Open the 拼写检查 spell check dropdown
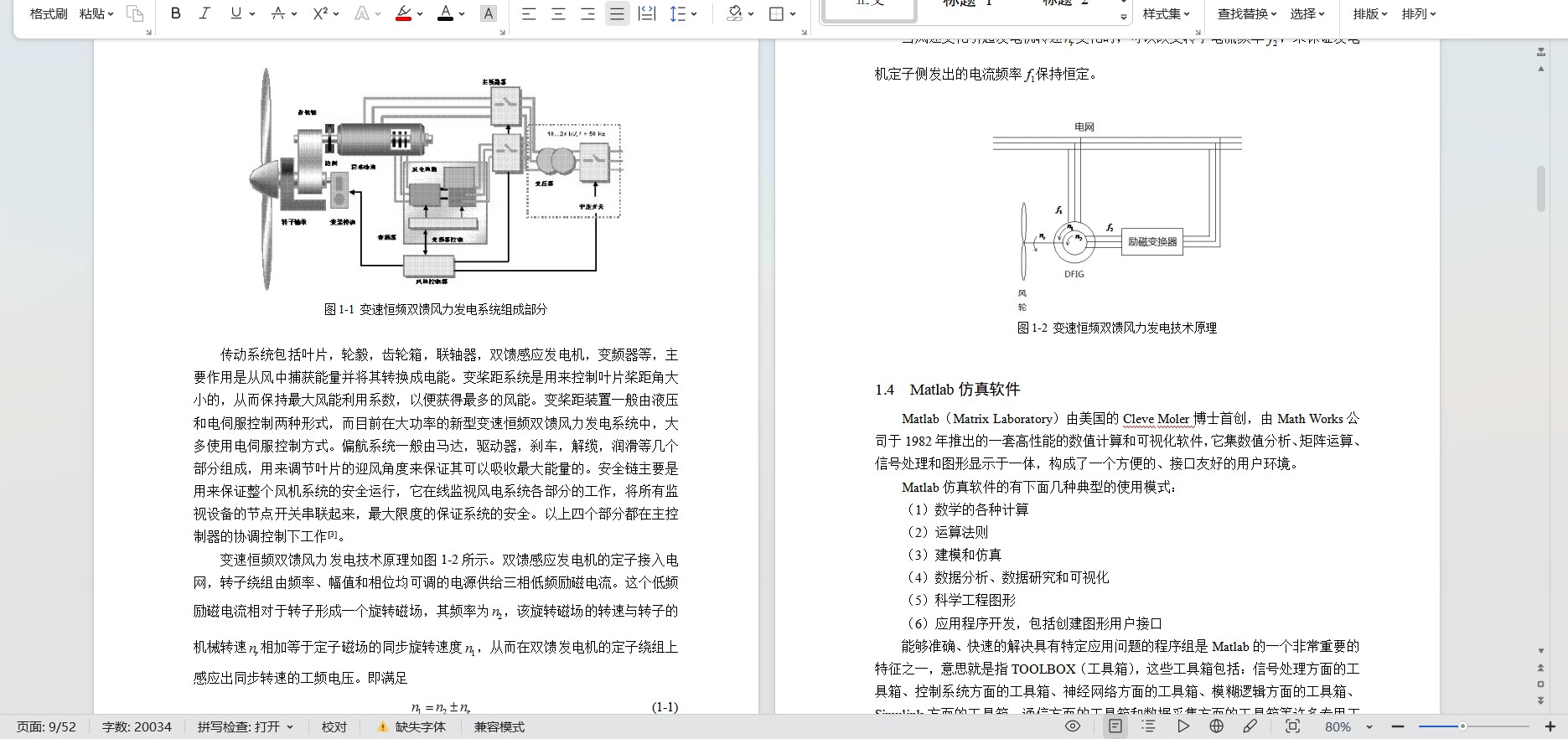The width and height of the screenshot is (1568, 739). coord(246,726)
